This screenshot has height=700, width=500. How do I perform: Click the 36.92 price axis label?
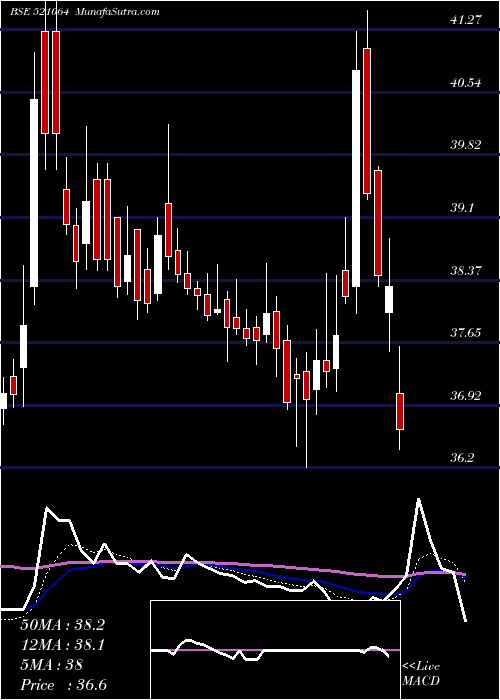(x=467, y=396)
